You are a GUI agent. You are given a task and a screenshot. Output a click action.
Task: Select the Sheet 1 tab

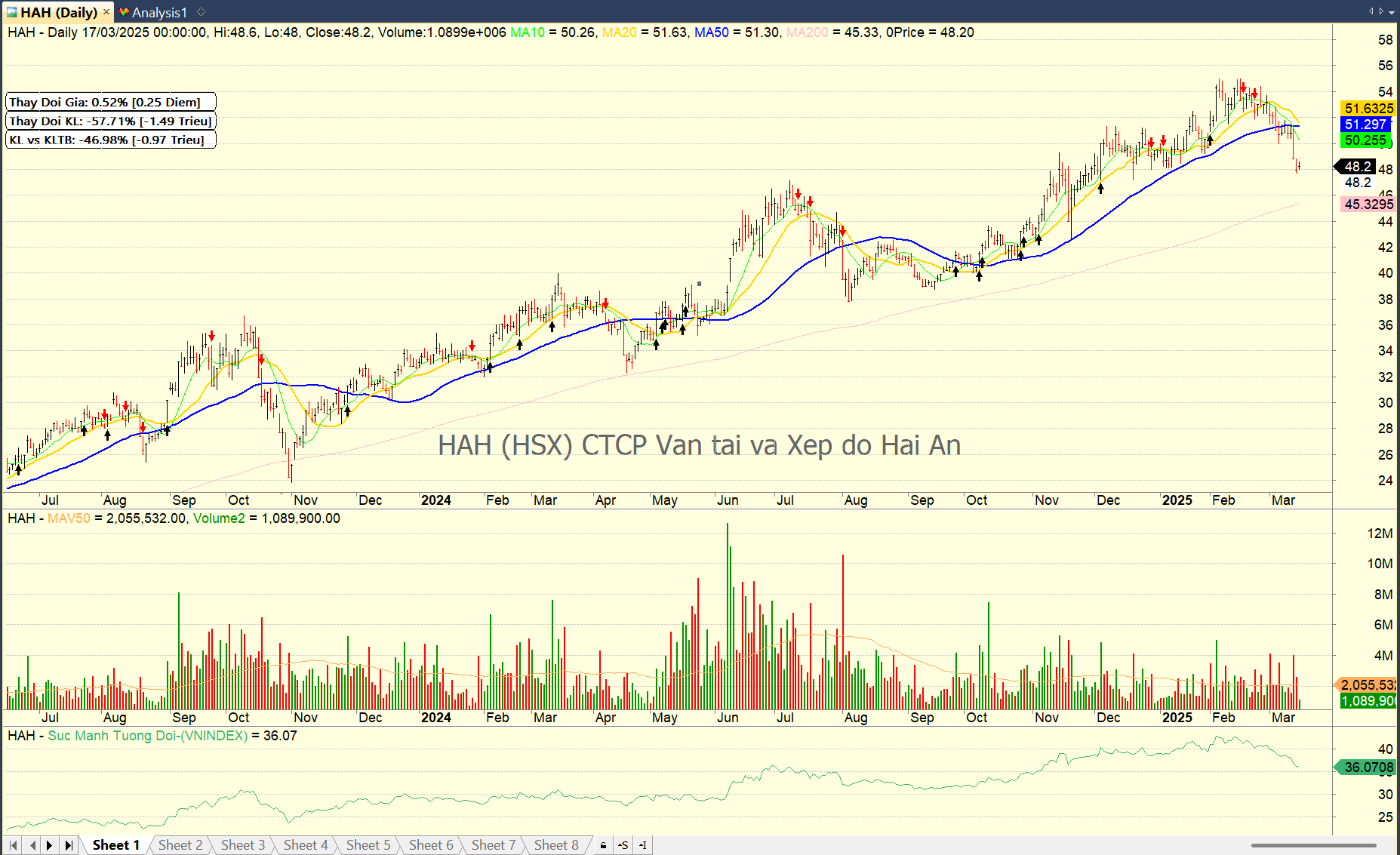point(116,845)
